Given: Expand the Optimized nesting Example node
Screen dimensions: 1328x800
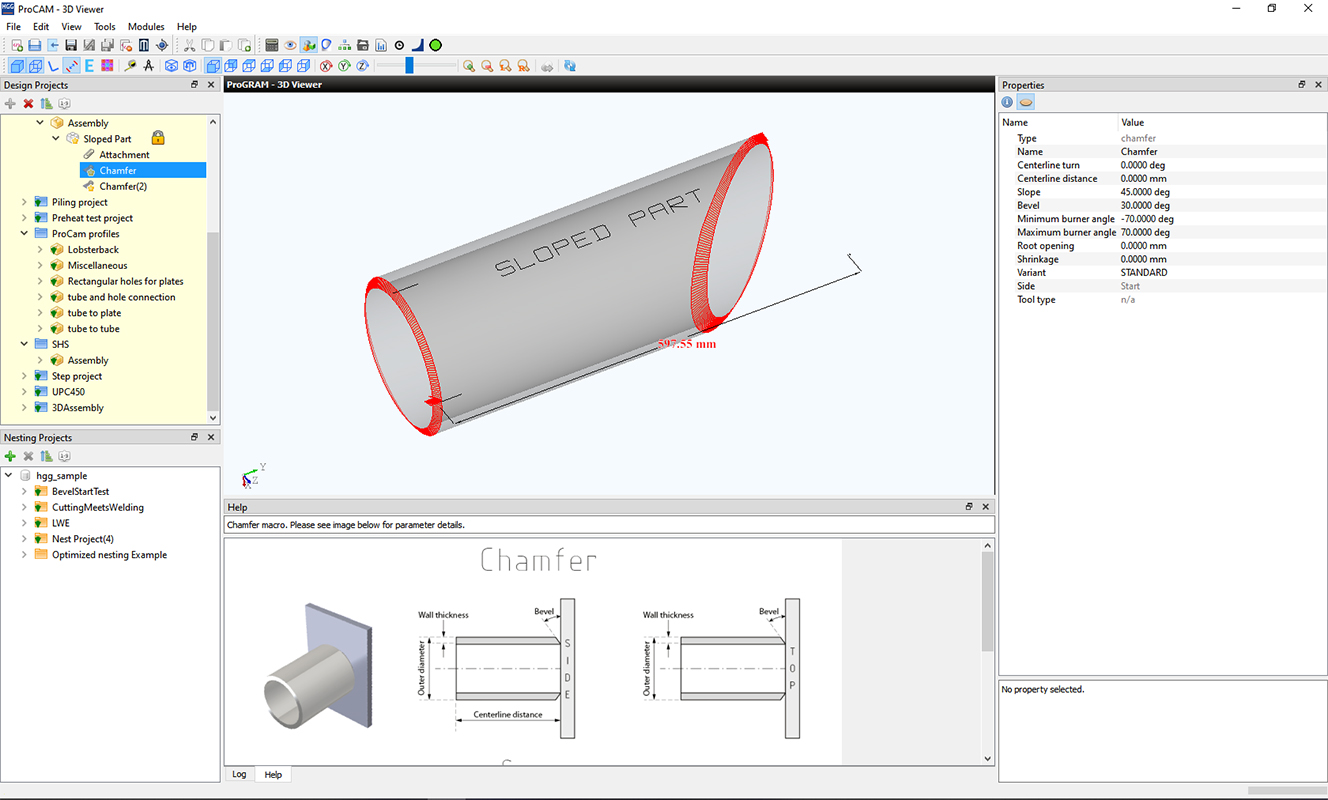Looking at the screenshot, I should (x=24, y=555).
